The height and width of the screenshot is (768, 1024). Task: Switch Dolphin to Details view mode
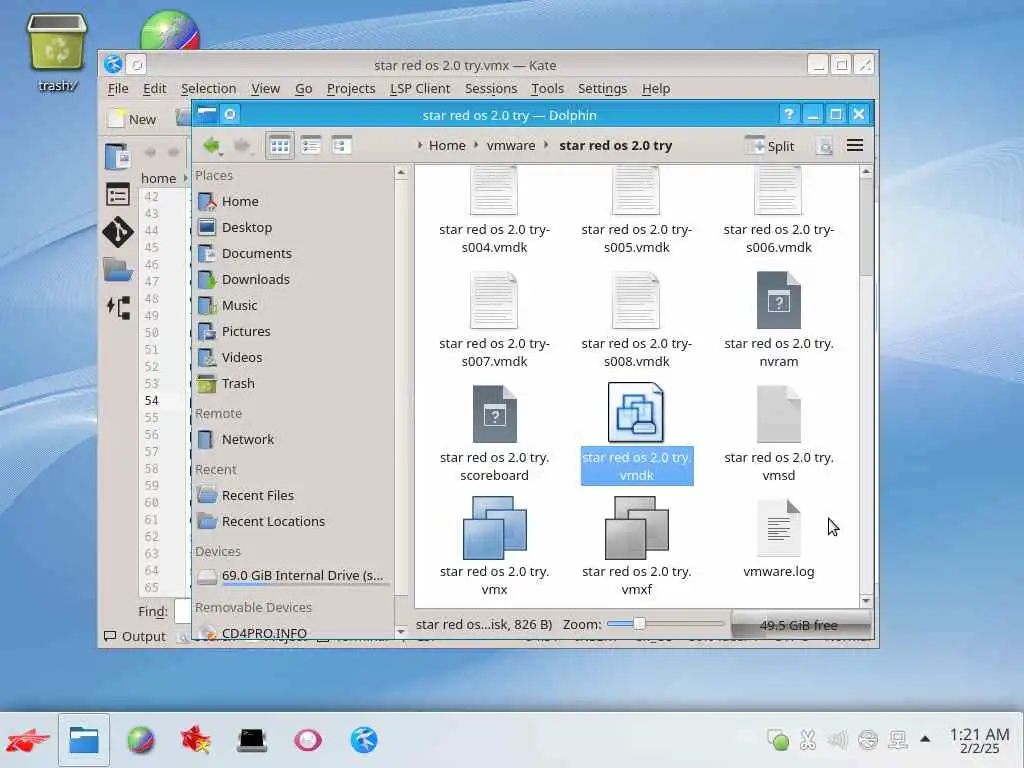pyautogui.click(x=342, y=145)
